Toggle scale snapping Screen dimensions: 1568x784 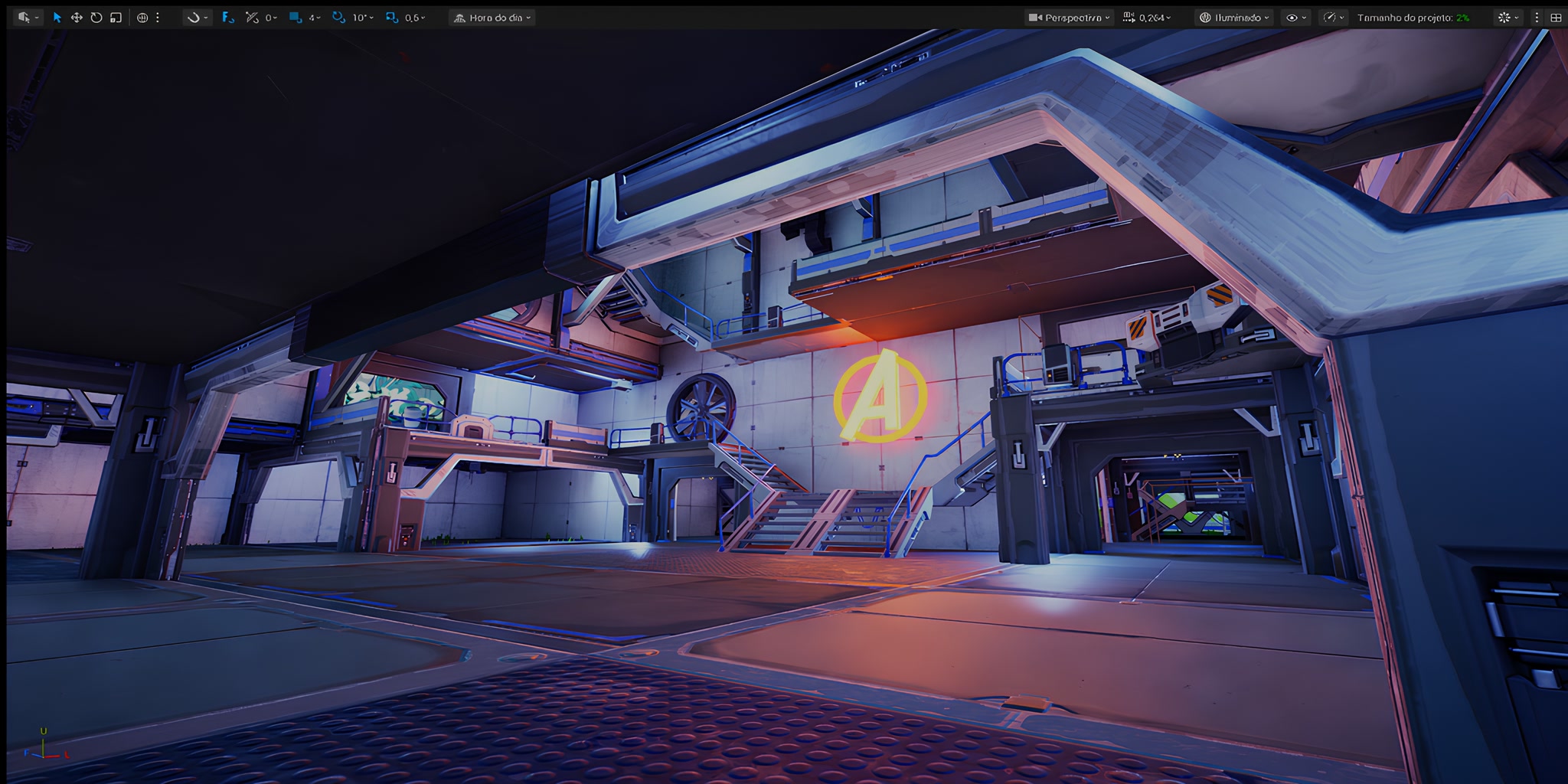click(x=392, y=18)
